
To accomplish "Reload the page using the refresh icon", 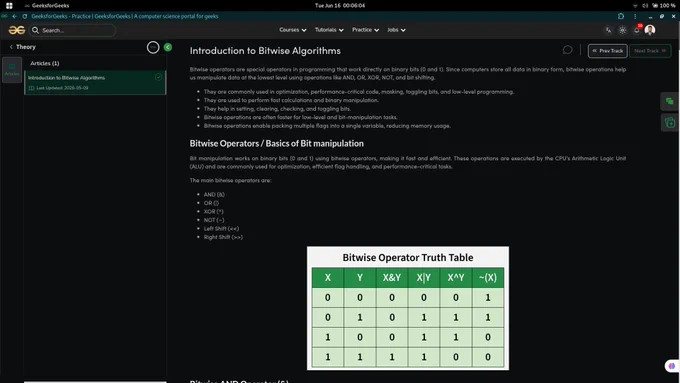I will (25, 16).
